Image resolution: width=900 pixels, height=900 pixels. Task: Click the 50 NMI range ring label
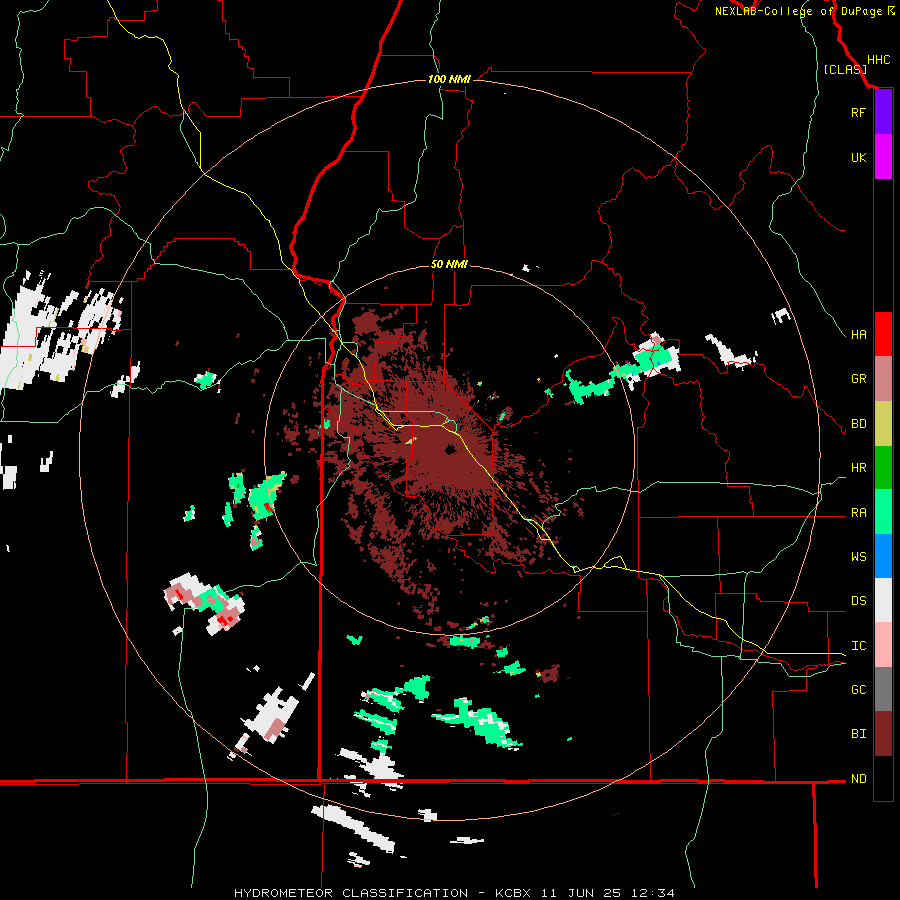(449, 265)
